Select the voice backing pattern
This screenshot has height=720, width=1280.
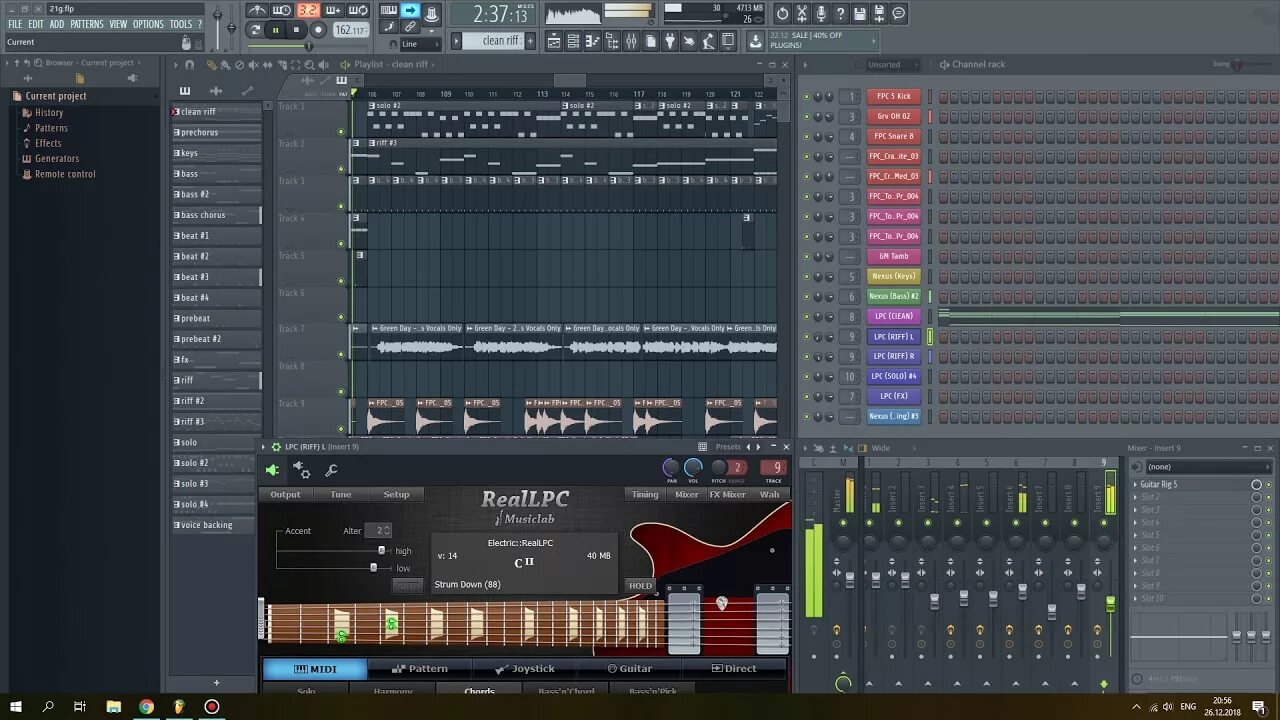pos(216,525)
